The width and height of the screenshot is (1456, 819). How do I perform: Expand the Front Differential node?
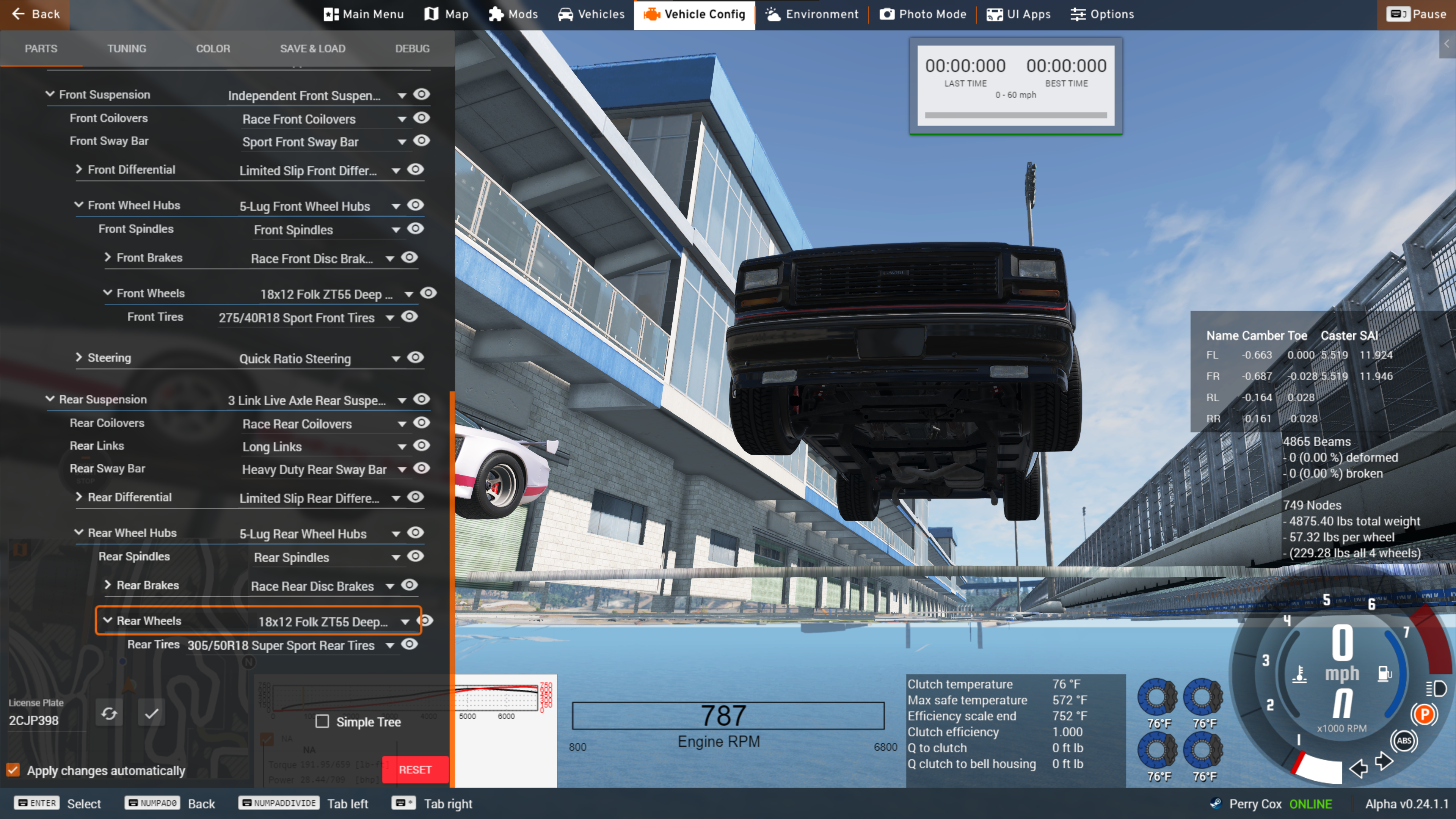pos(79,169)
